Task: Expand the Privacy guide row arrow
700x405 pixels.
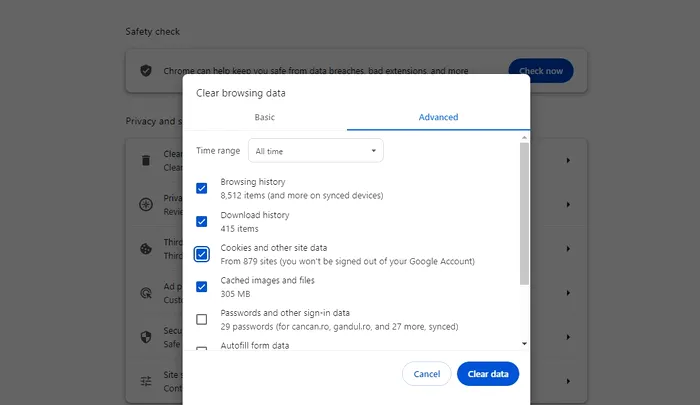Action: (568, 205)
